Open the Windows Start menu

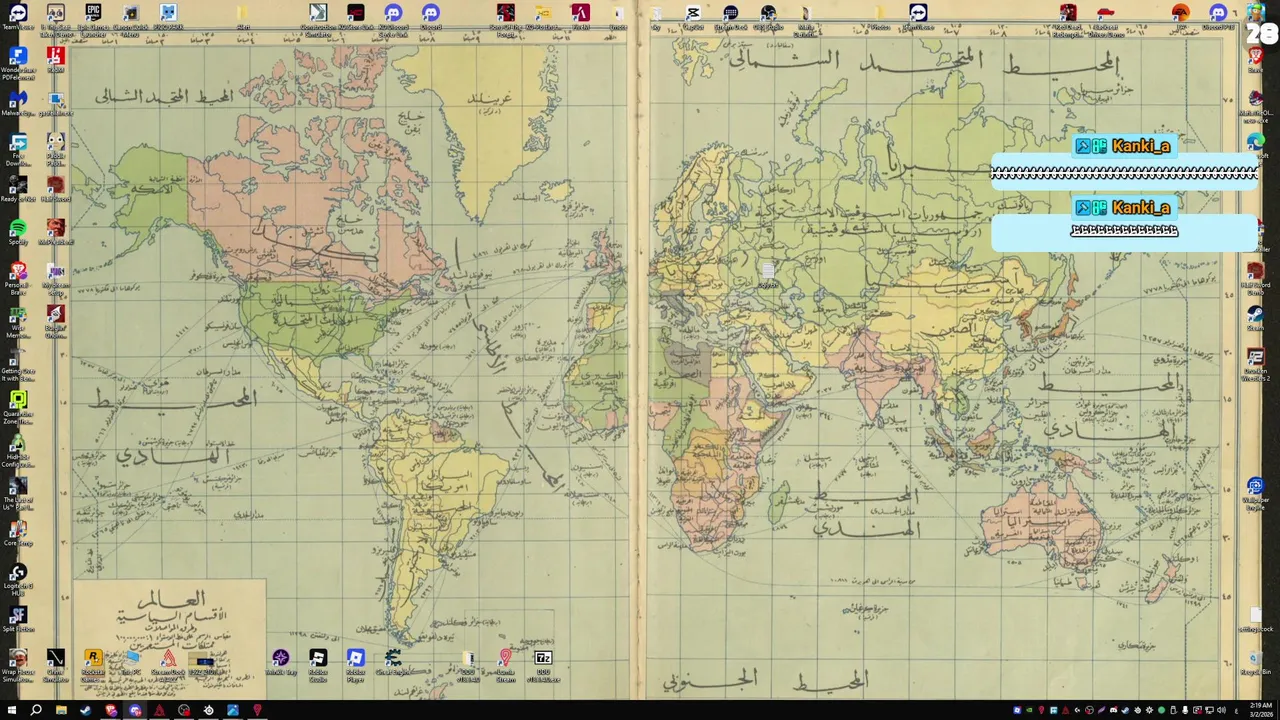(11, 710)
